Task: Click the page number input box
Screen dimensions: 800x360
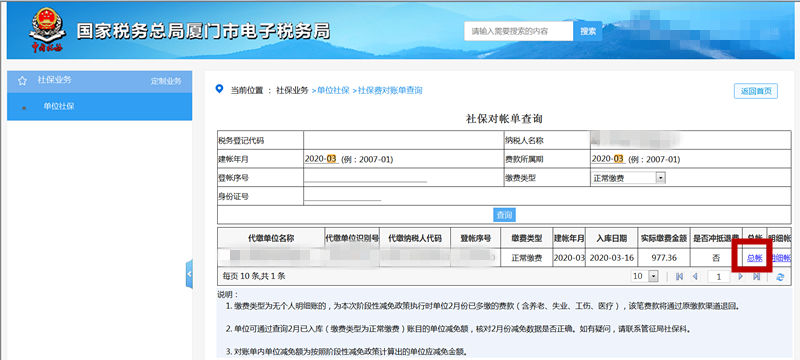Action: point(719,276)
